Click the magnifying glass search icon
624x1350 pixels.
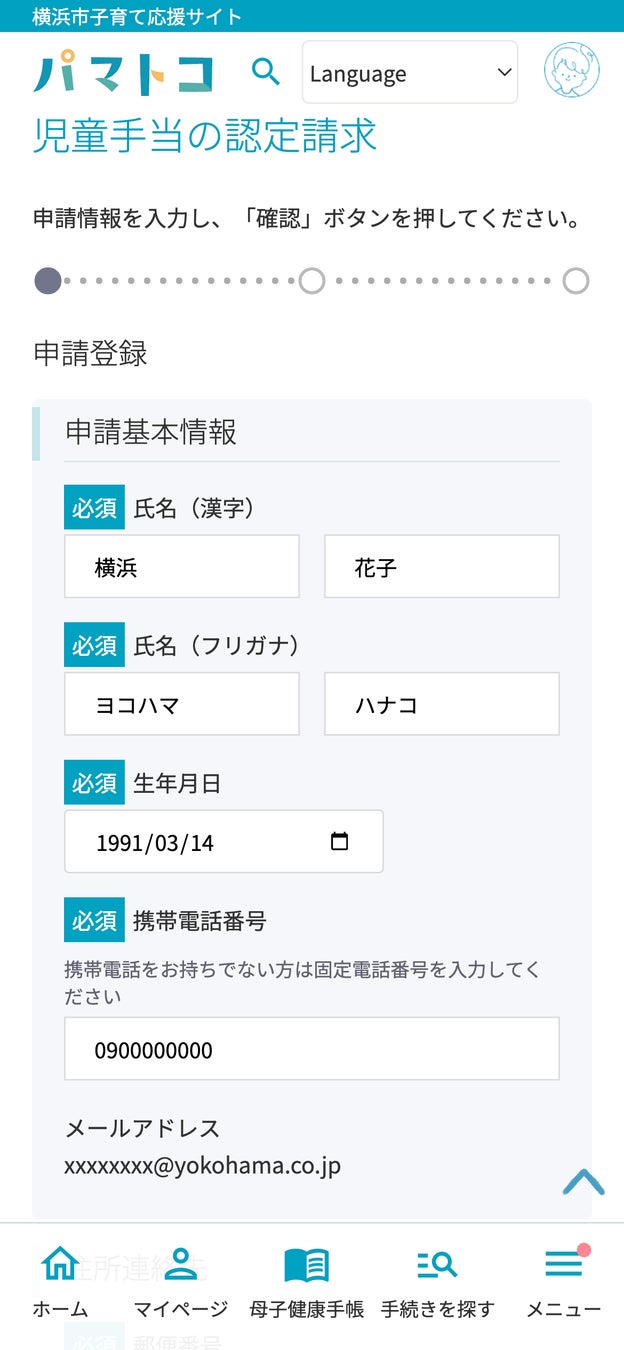(265, 72)
